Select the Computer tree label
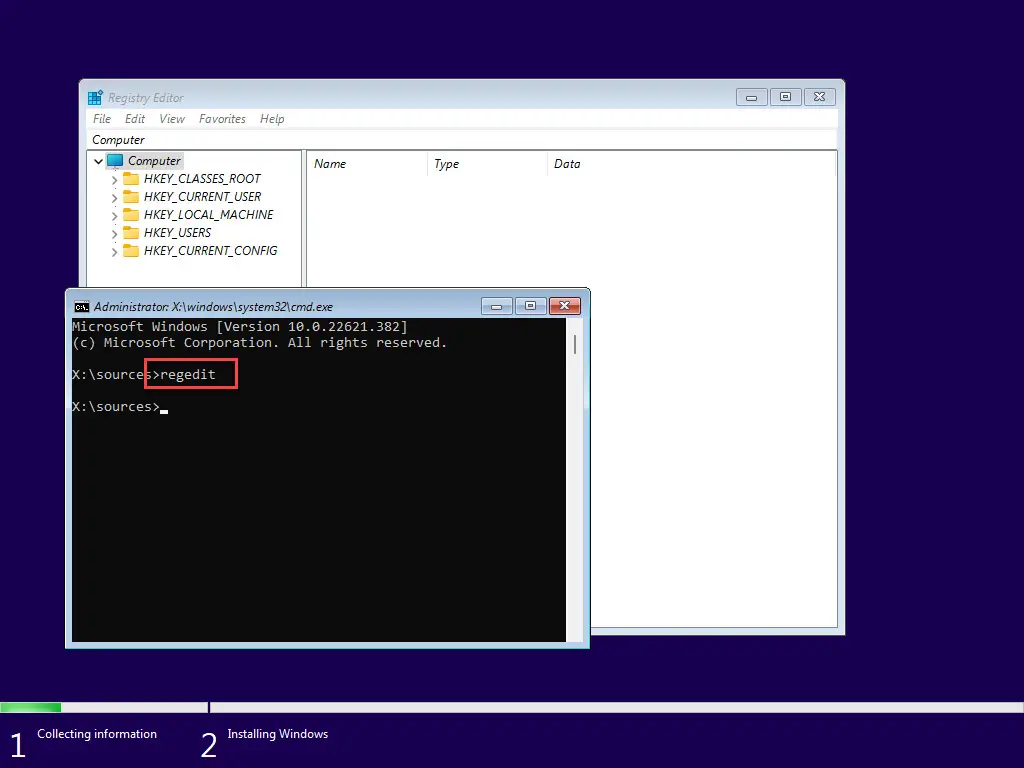Image resolution: width=1024 pixels, height=768 pixels. pyautogui.click(x=154, y=161)
